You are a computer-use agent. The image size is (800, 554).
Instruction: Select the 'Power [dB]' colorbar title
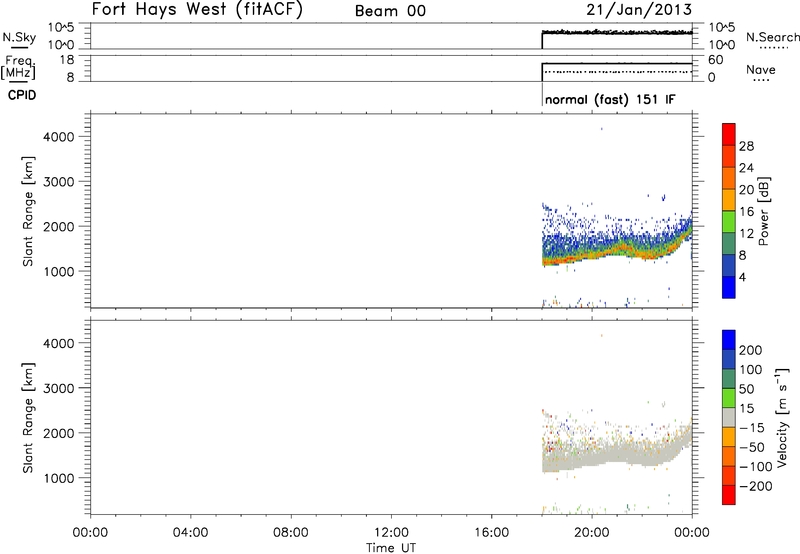[x=763, y=211]
